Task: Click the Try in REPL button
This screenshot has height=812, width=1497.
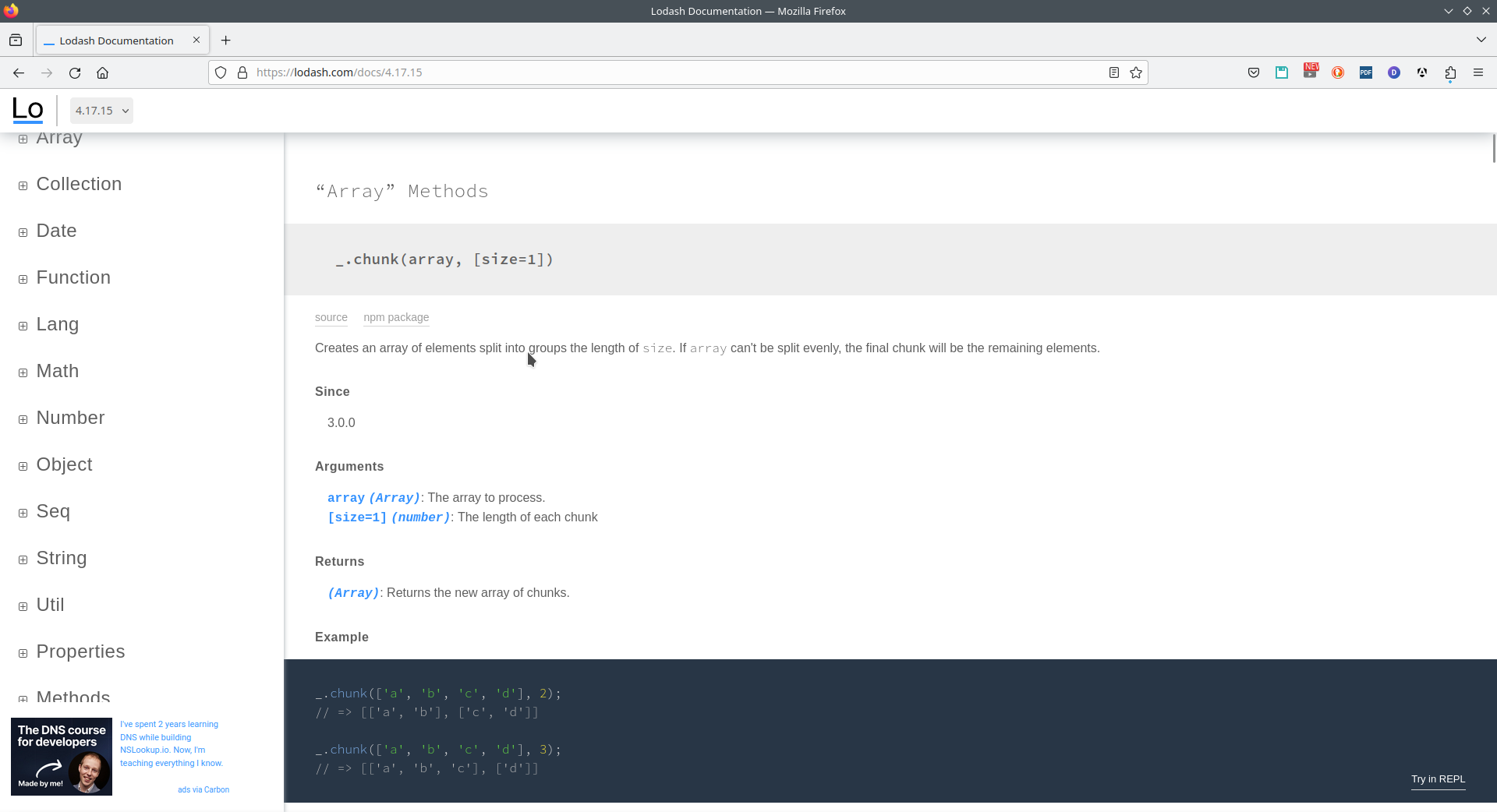Action: tap(1438, 779)
